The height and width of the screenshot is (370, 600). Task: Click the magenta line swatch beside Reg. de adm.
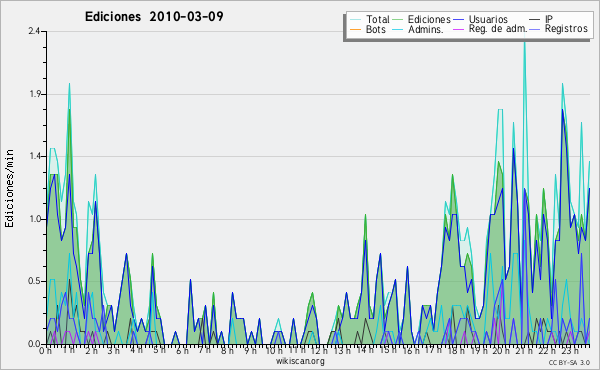click(x=458, y=29)
